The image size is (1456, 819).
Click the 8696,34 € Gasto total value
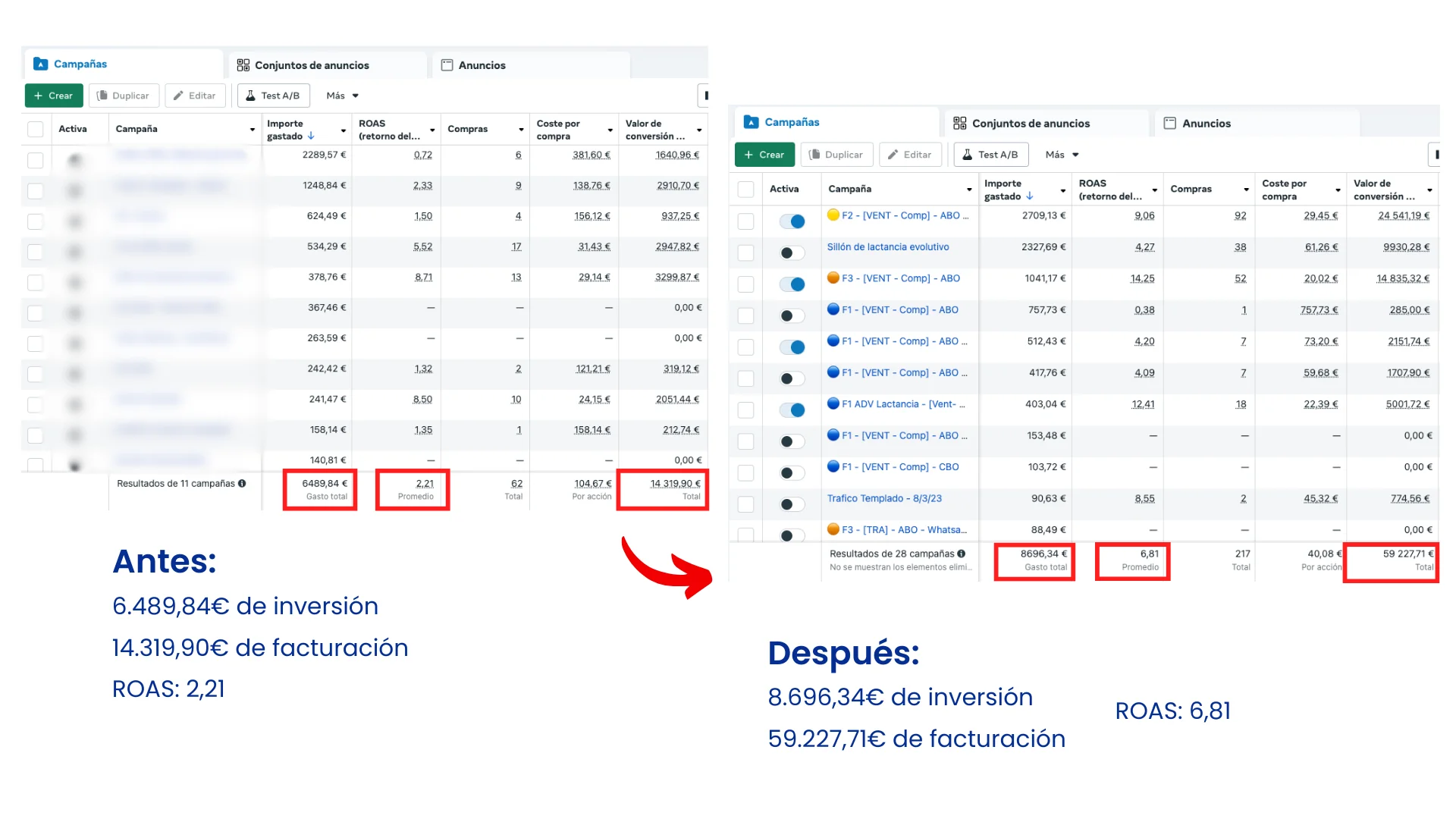tap(1043, 554)
